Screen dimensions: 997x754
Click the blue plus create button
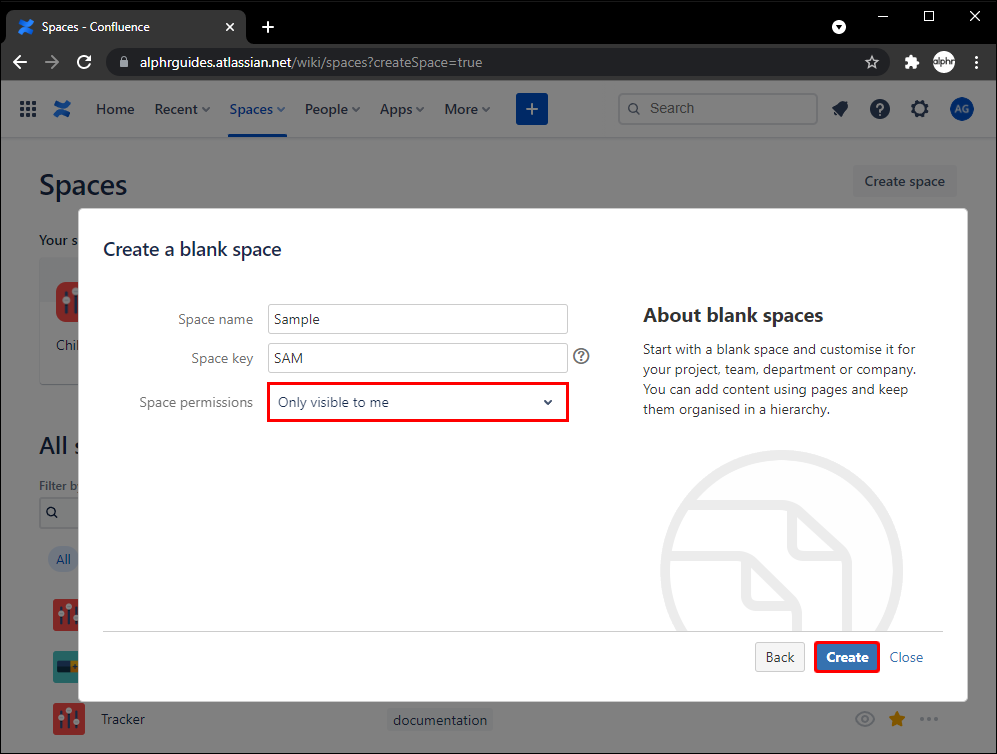click(x=532, y=109)
